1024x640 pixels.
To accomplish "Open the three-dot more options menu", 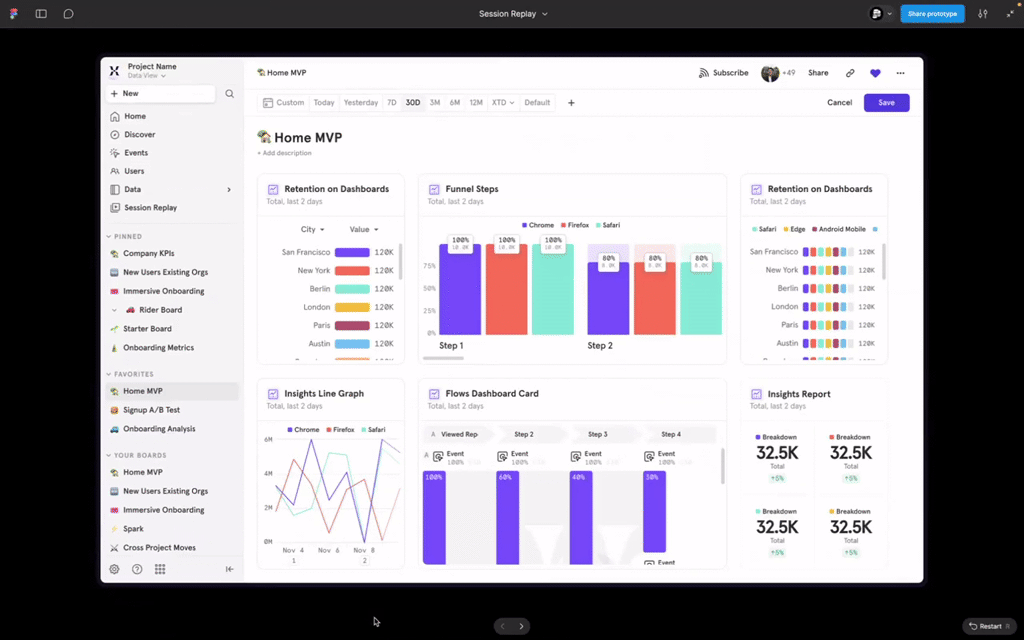I will point(900,73).
